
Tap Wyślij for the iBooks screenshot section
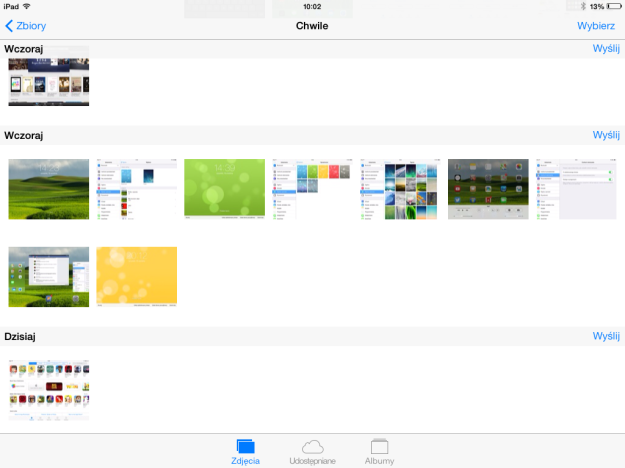(x=606, y=49)
